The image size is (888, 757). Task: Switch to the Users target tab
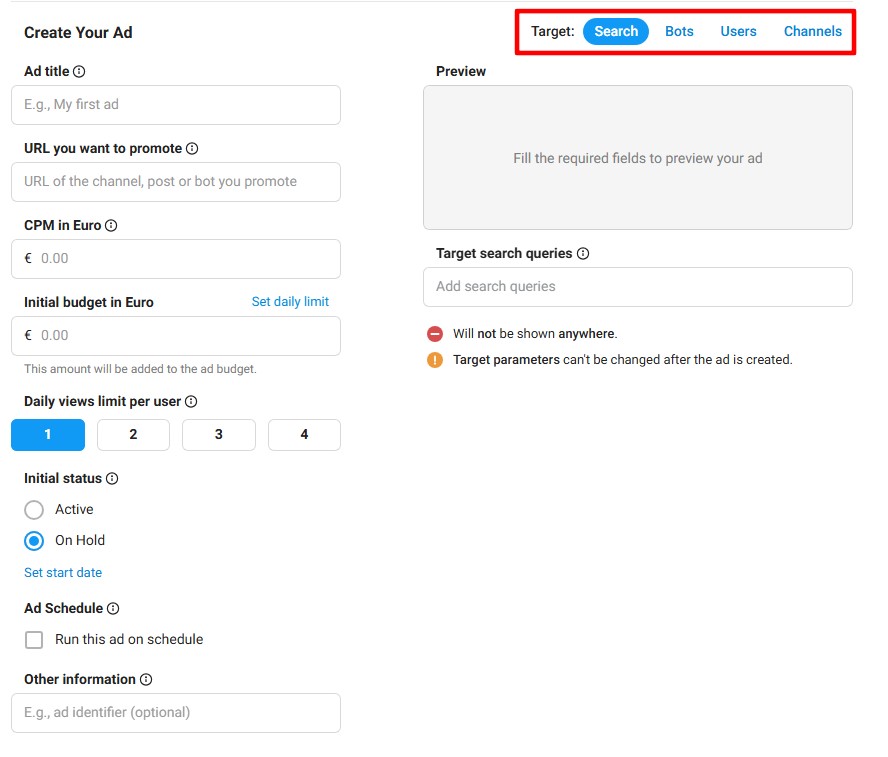738,32
